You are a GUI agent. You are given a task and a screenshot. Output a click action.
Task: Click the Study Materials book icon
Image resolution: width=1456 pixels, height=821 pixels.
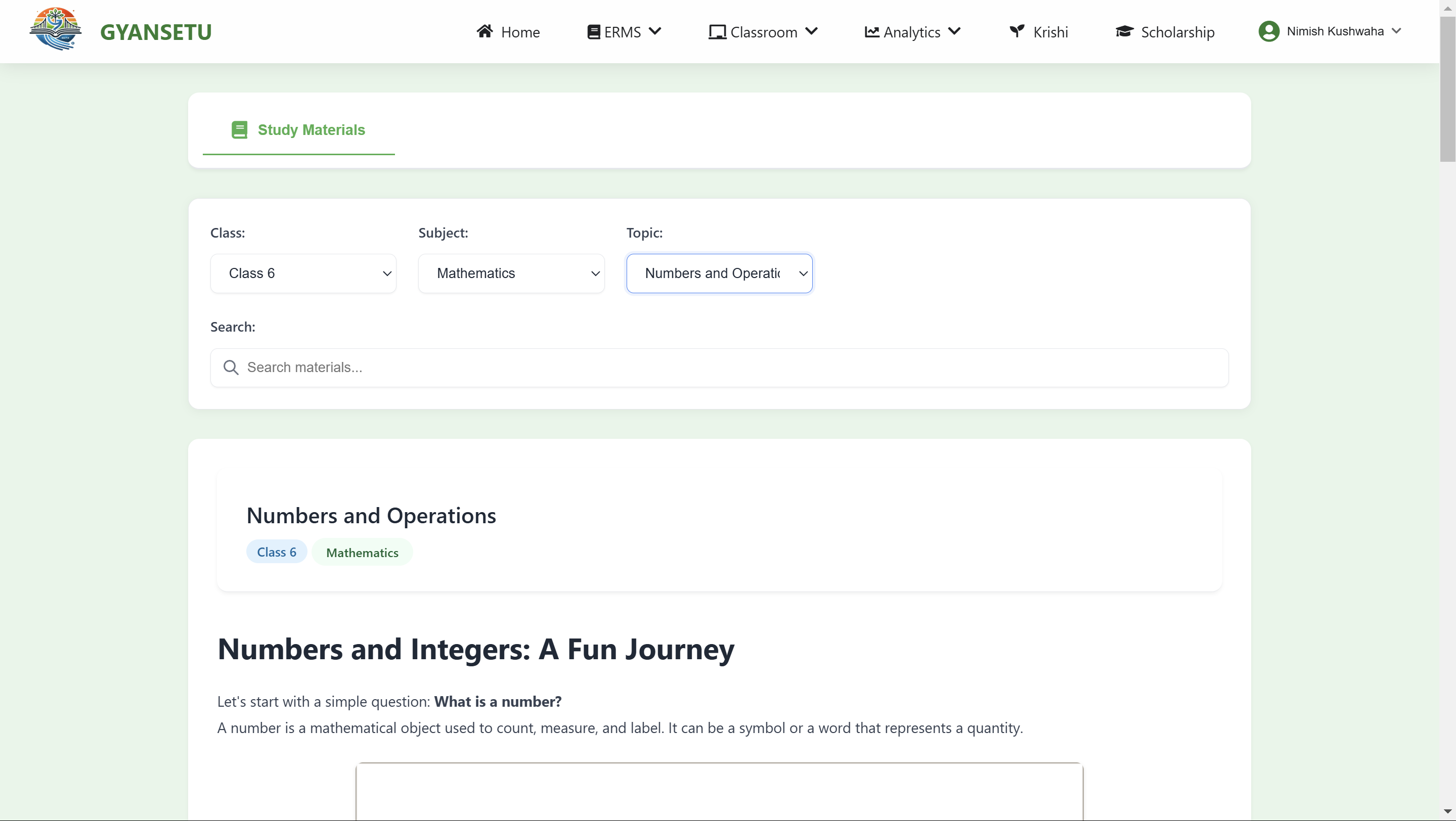tap(239, 130)
